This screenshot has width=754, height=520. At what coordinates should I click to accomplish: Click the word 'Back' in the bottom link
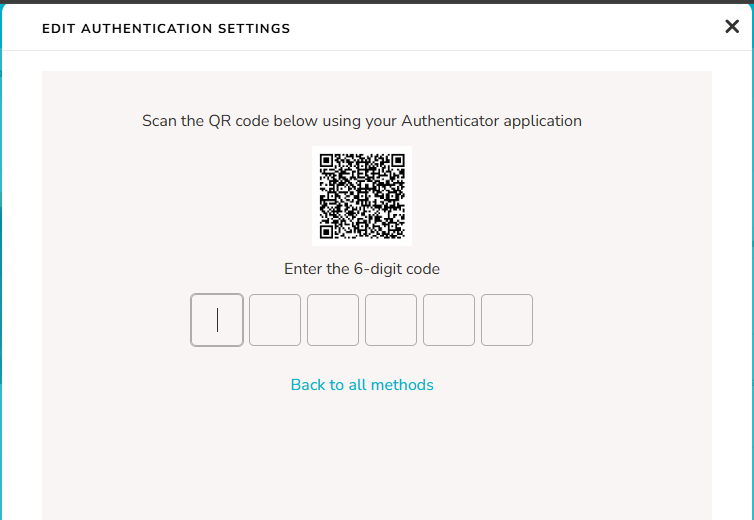point(308,385)
